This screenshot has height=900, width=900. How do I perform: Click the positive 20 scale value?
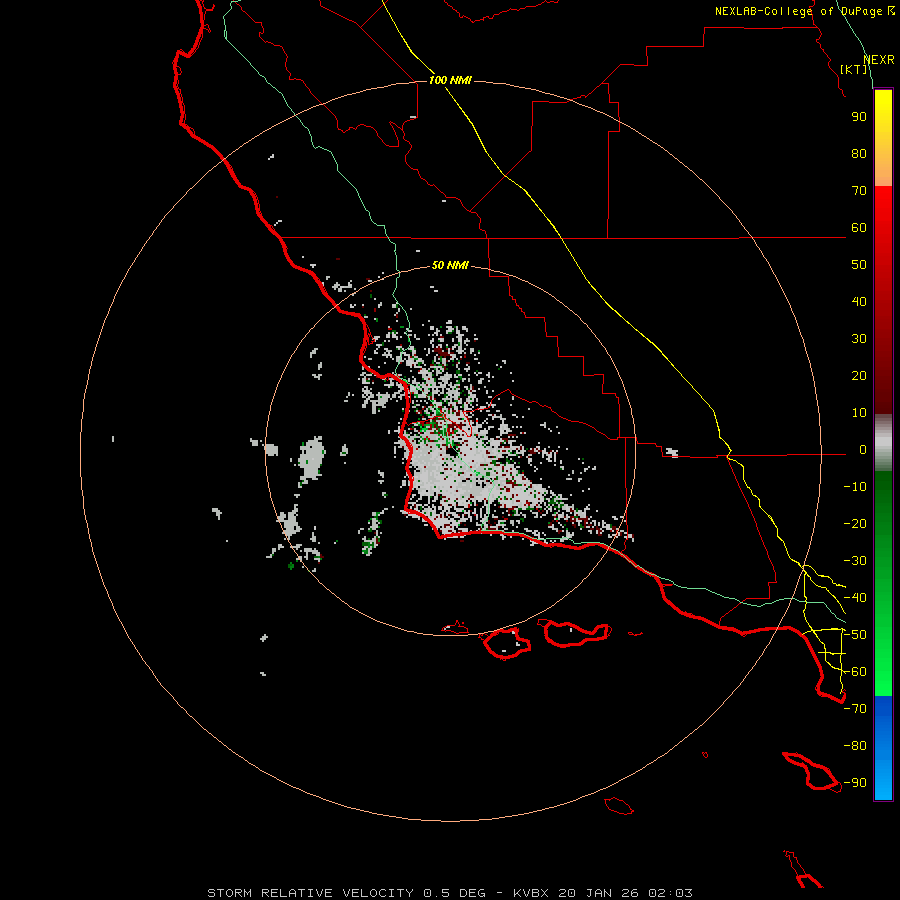[859, 376]
